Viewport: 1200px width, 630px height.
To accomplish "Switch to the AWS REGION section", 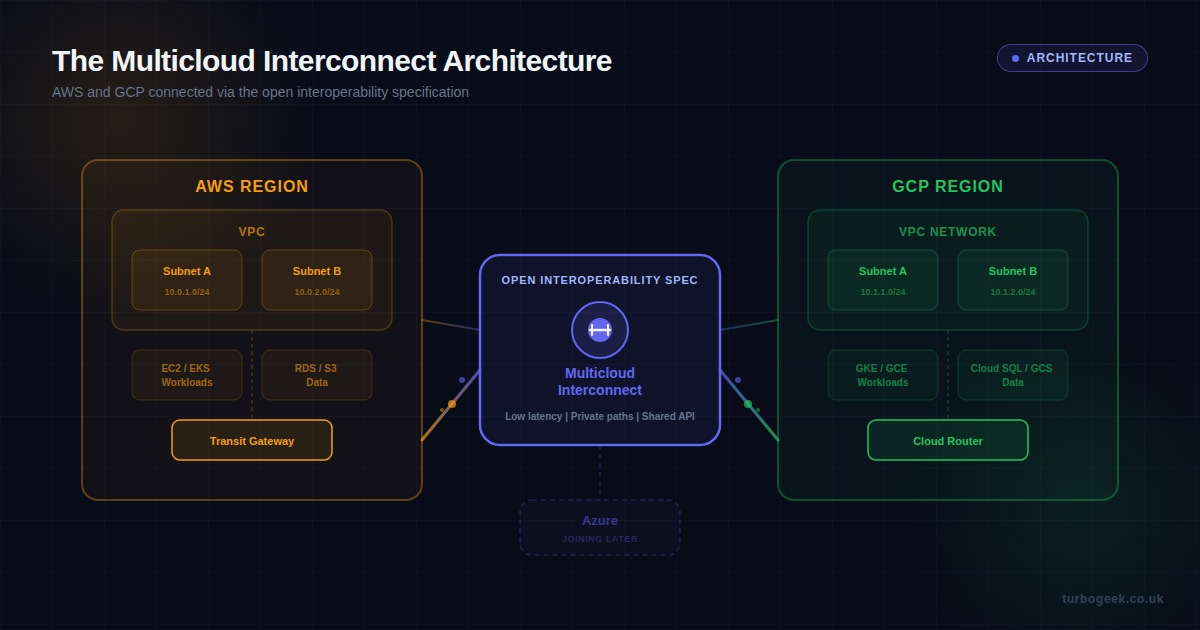I will point(252,186).
